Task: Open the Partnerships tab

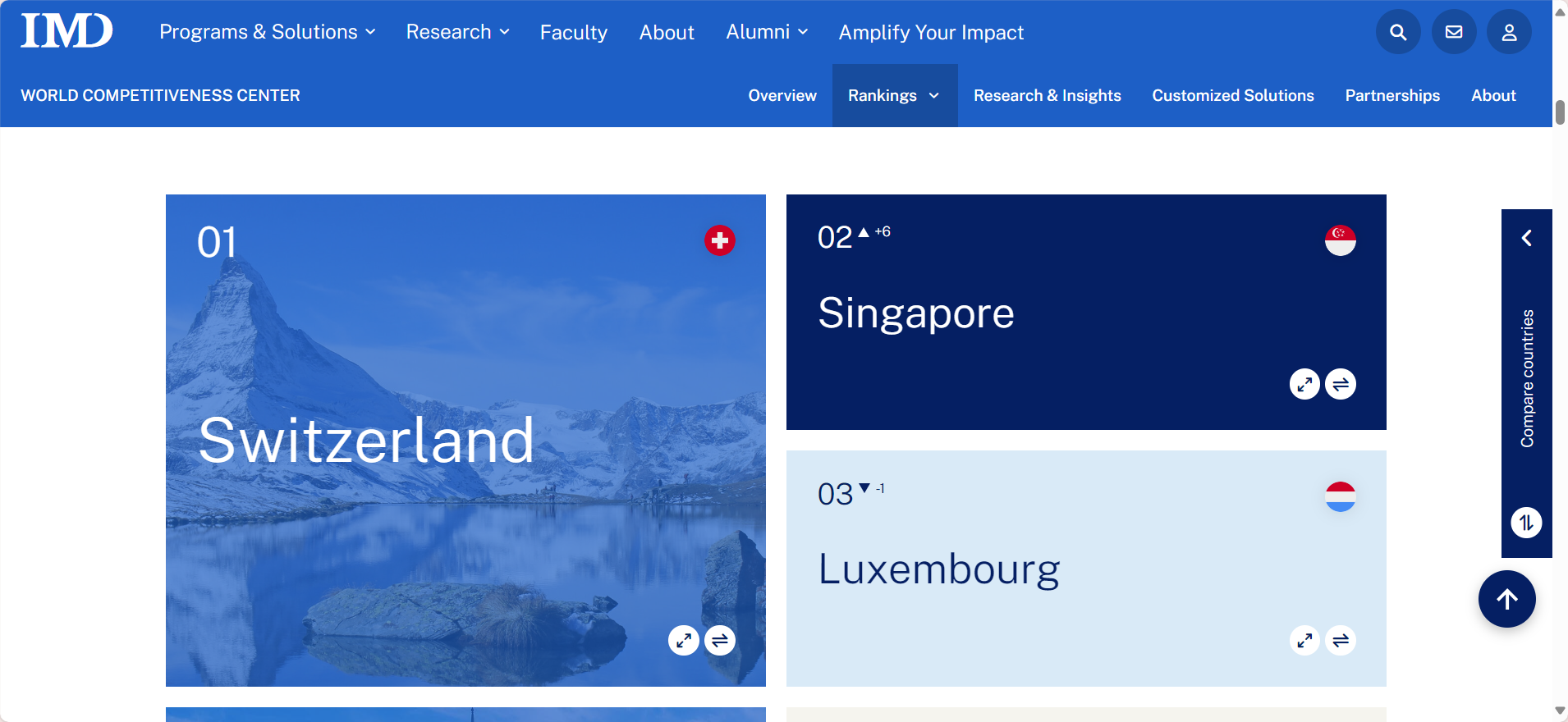Action: pos(1392,95)
